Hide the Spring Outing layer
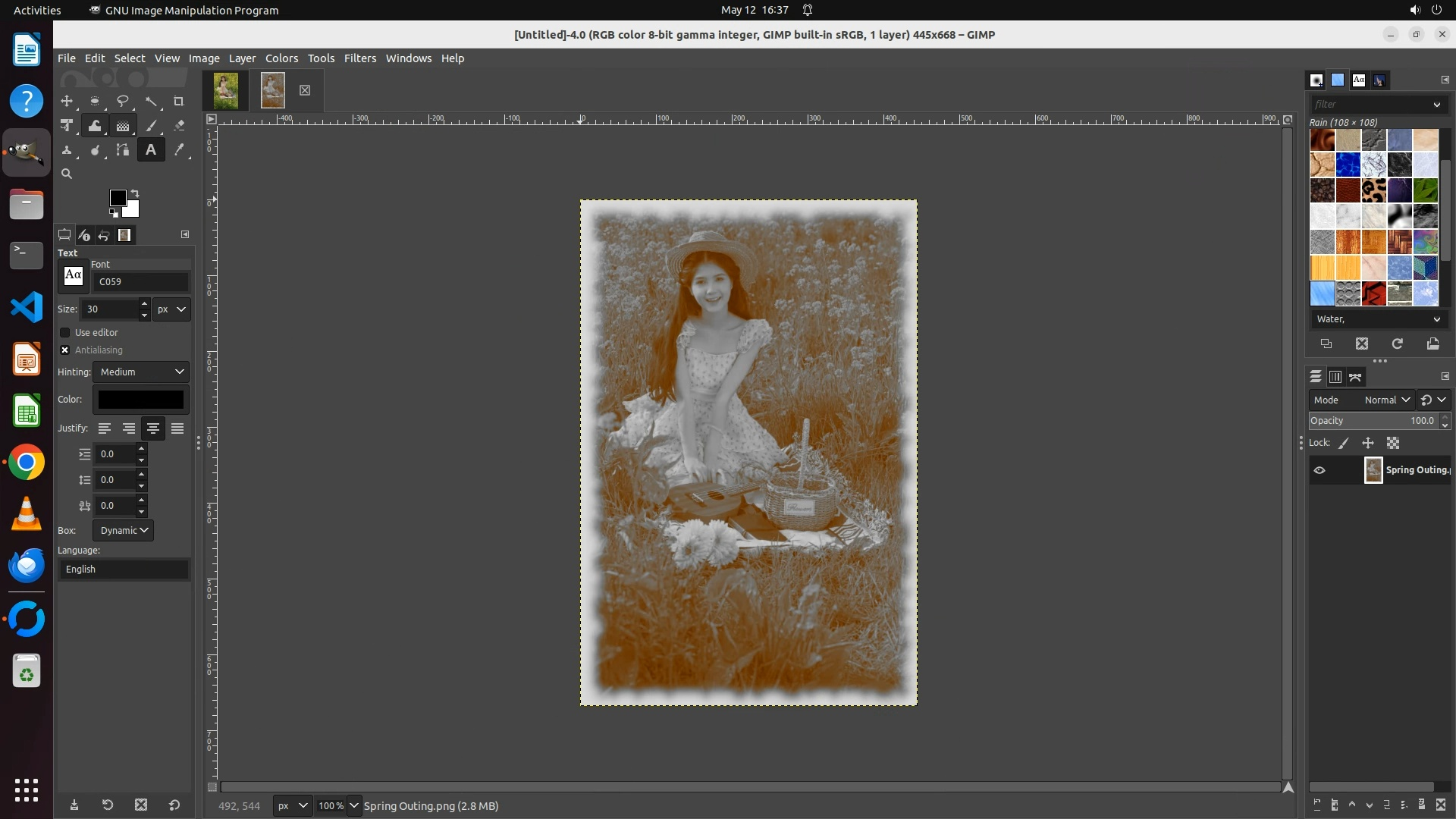The height and width of the screenshot is (819, 1456). click(x=1319, y=470)
